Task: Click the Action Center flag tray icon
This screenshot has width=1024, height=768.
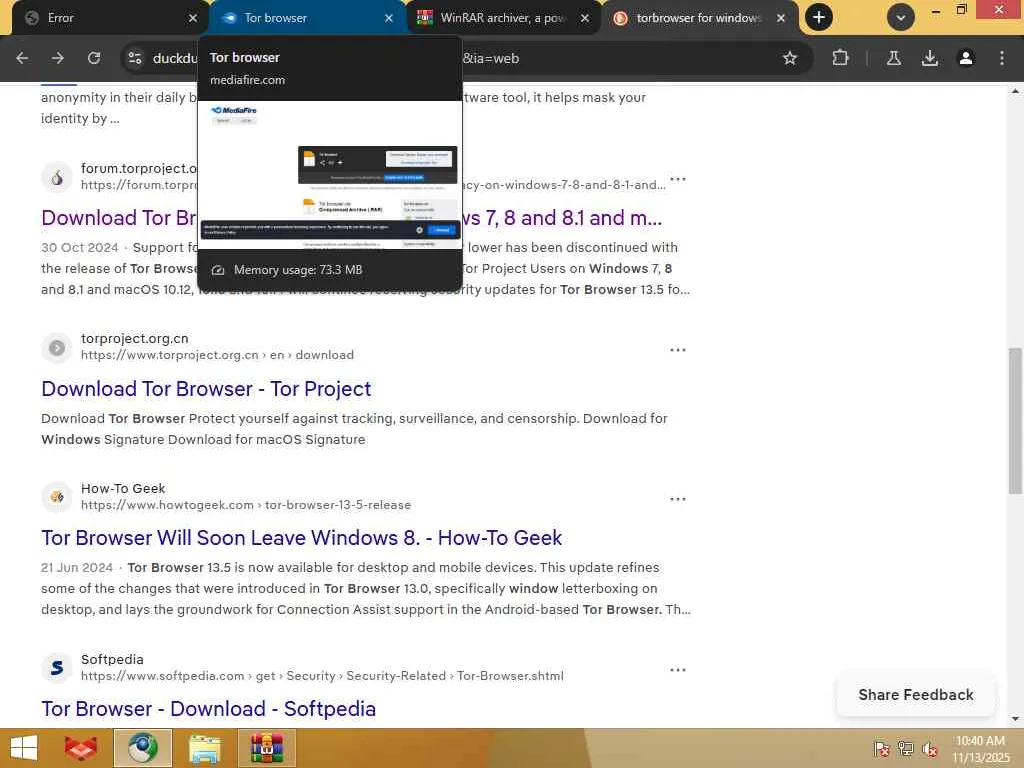Action: tap(882, 748)
